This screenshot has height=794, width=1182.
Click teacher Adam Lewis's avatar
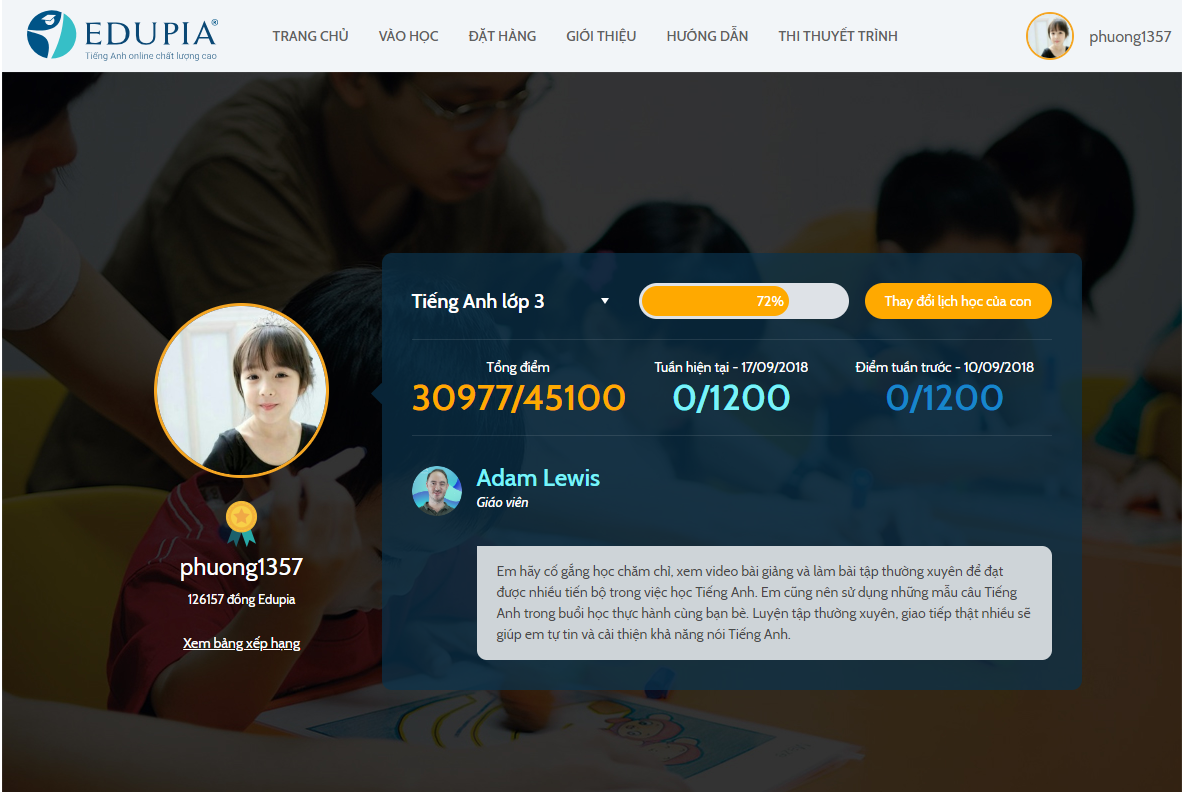[436, 490]
